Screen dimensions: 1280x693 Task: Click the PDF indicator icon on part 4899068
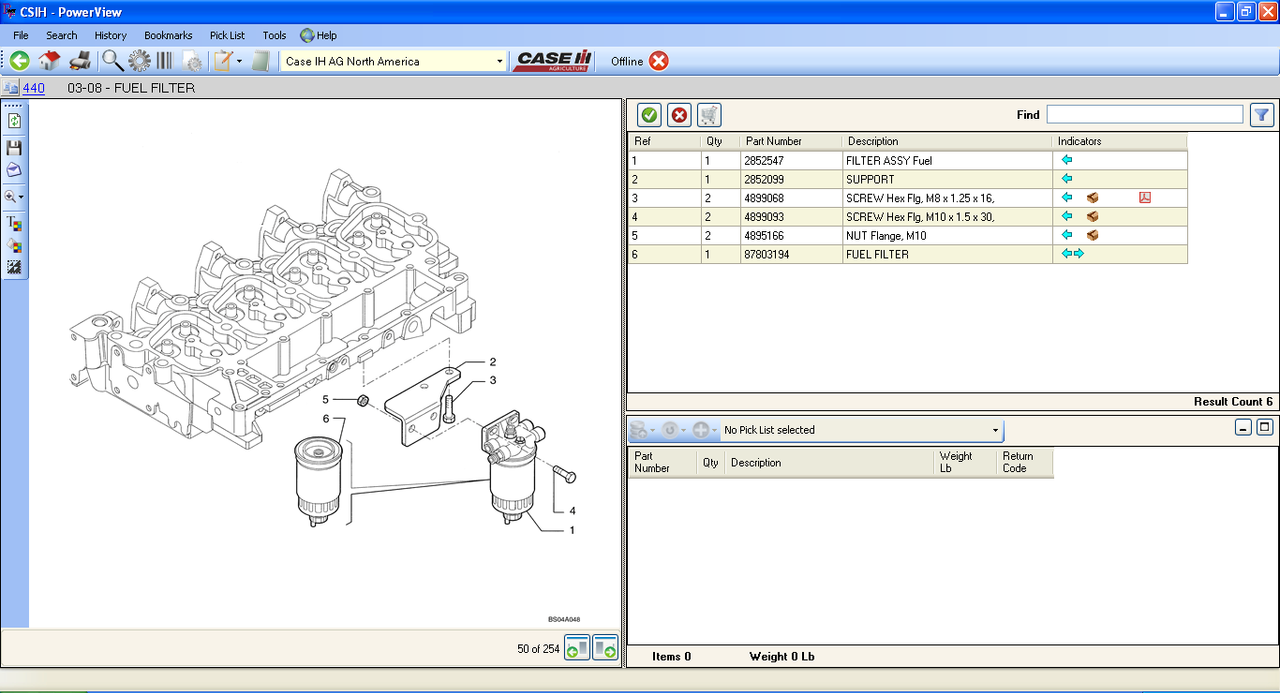(x=1145, y=198)
